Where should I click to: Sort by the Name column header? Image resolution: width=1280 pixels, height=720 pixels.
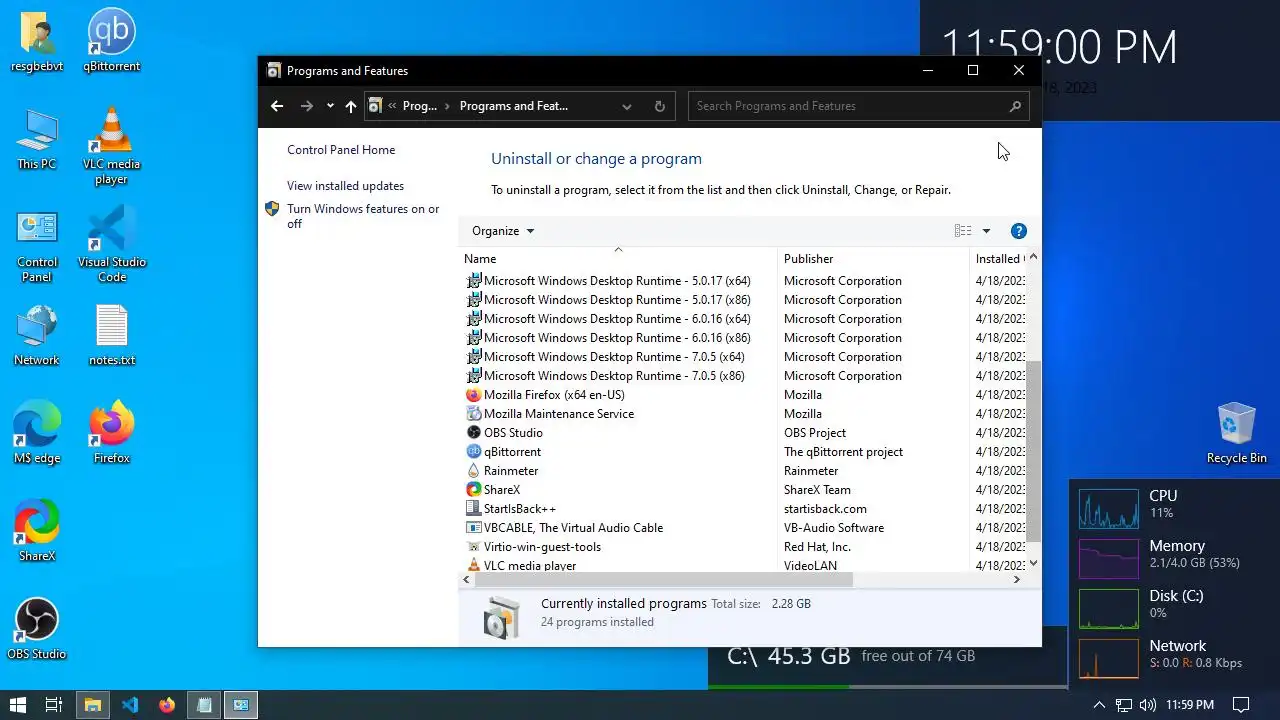(617, 259)
